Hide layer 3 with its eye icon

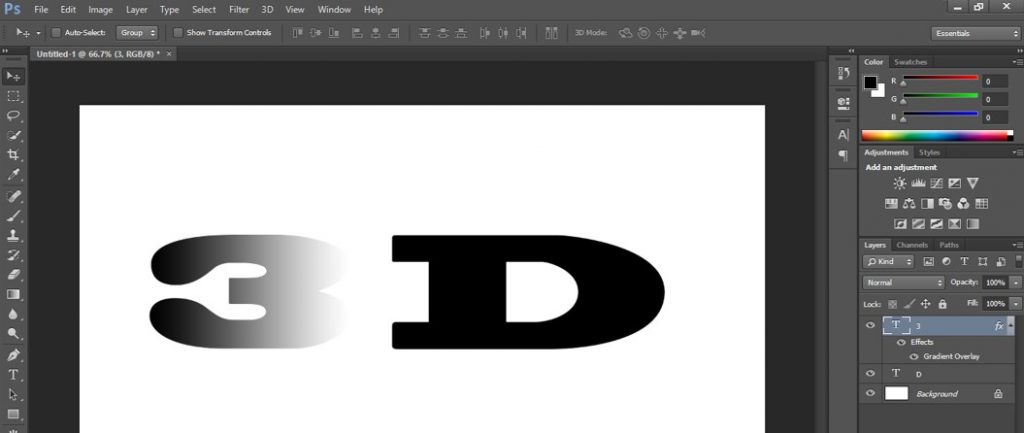point(870,325)
